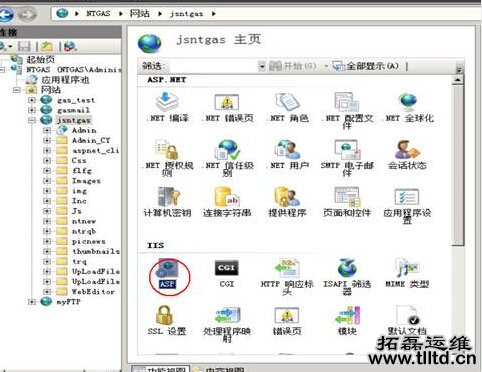The height and width of the screenshot is (372, 482).
Task: Select the Inc folder
Action: click(79, 201)
